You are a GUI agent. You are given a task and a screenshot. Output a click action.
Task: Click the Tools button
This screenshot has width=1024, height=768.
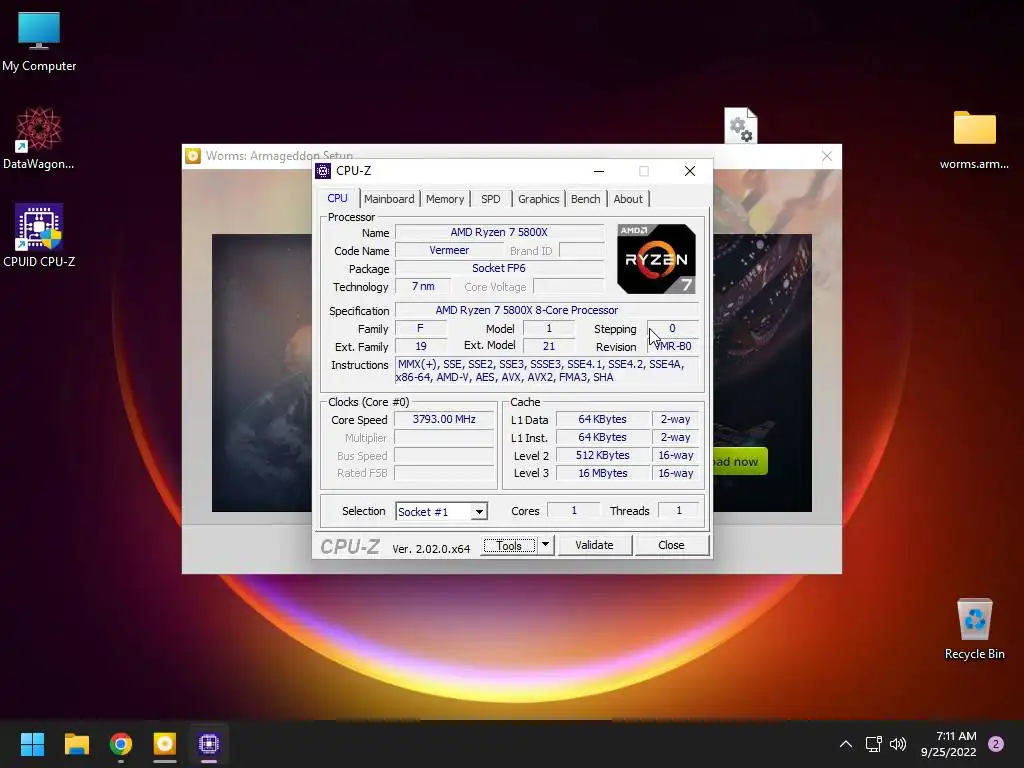[509, 545]
